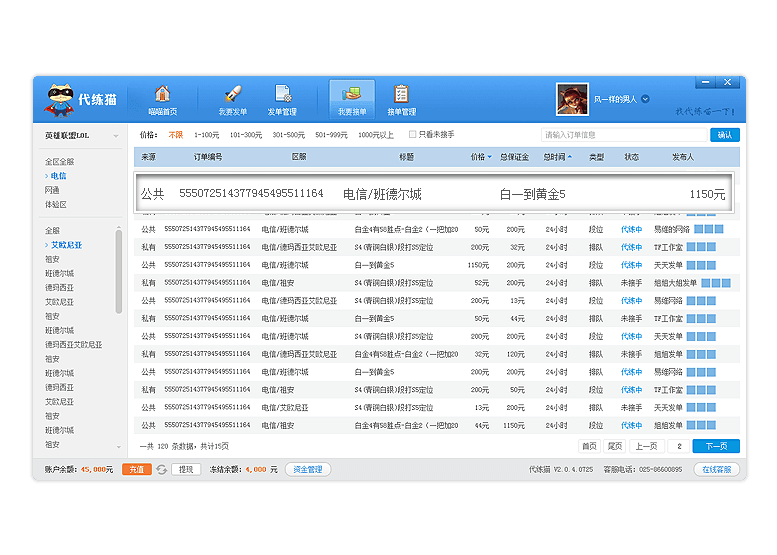Click the refresh icon beside 充值
The image size is (777, 555).
[x=161, y=469]
